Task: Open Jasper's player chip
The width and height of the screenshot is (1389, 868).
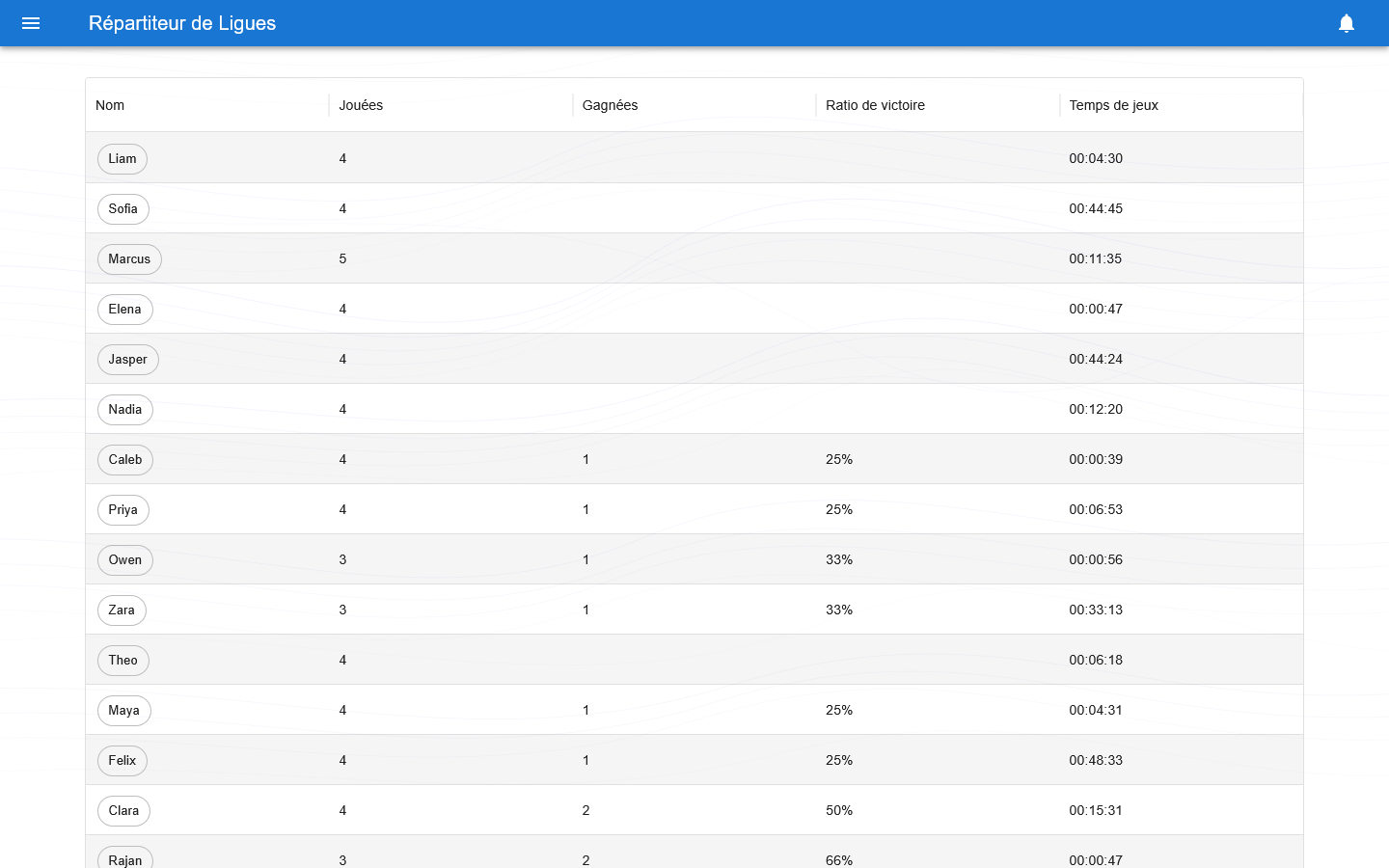Action: (x=128, y=360)
